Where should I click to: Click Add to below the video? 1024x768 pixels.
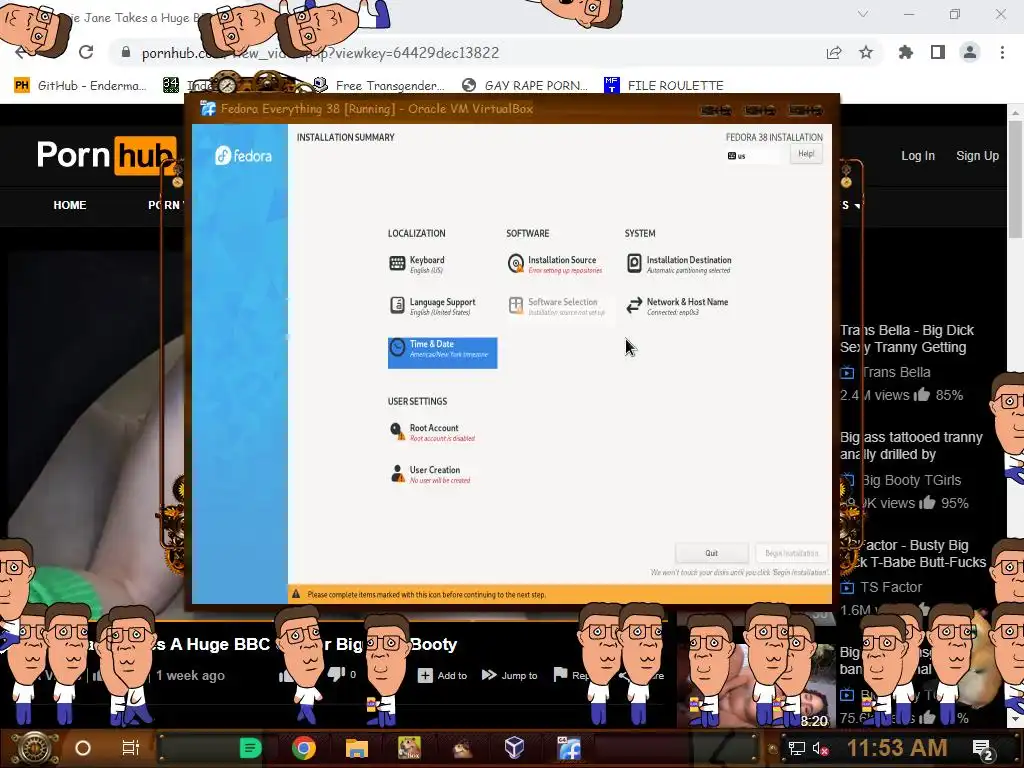[443, 675]
